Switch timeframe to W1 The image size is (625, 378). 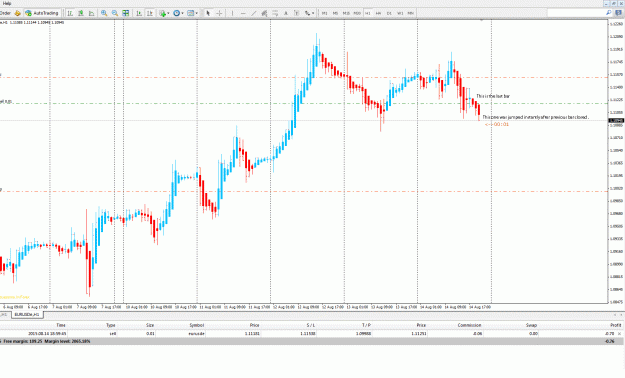click(400, 13)
